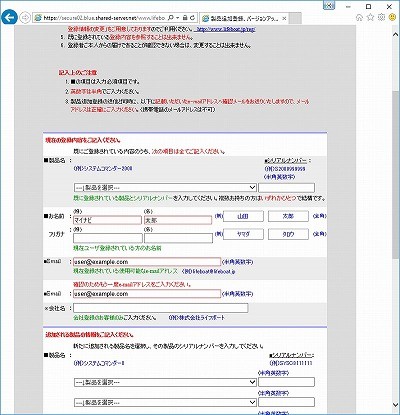Click the registered serial number field
400x415 pixels.
click(286, 188)
